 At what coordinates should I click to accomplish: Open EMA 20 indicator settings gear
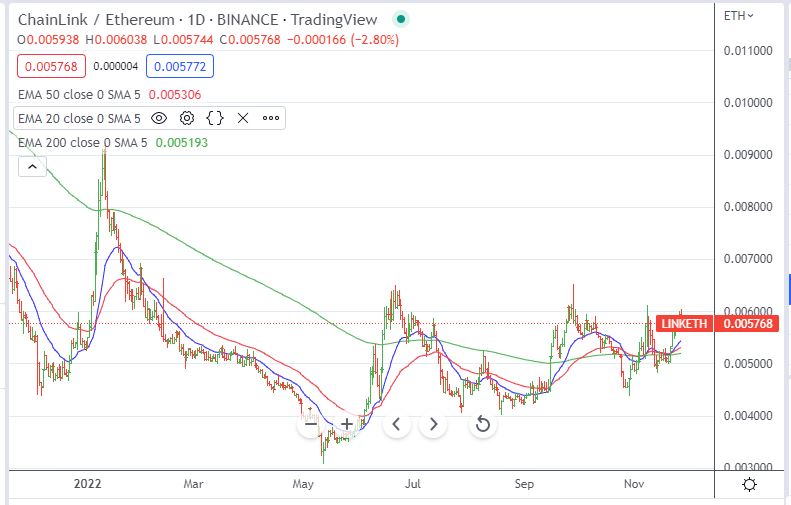pyautogui.click(x=187, y=119)
